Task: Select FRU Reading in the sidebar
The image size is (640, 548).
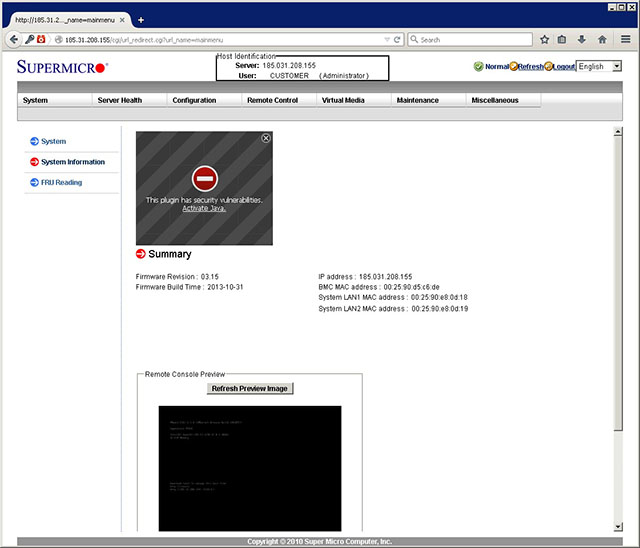Action: click(61, 182)
